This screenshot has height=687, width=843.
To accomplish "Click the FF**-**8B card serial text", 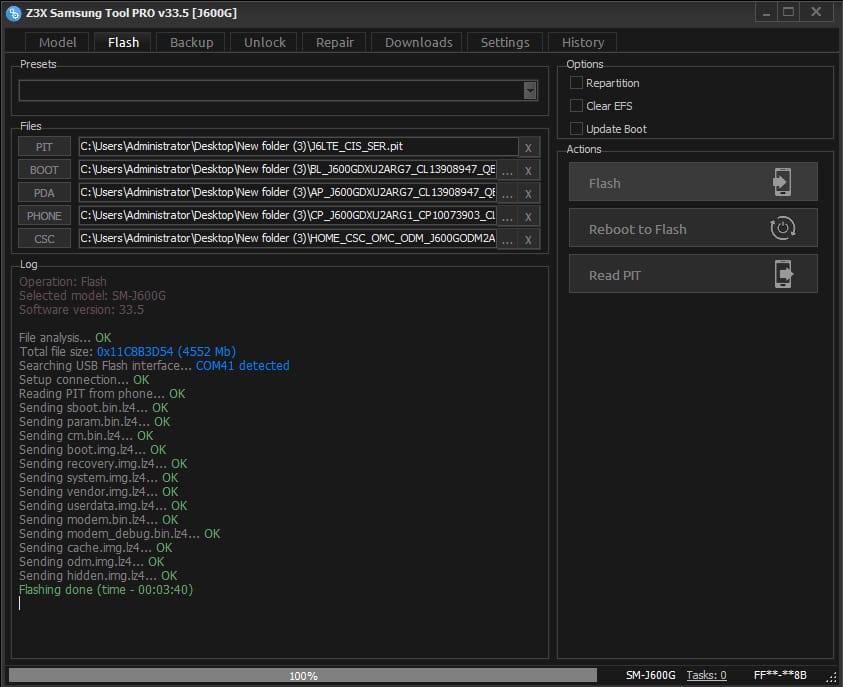I will tap(780, 675).
